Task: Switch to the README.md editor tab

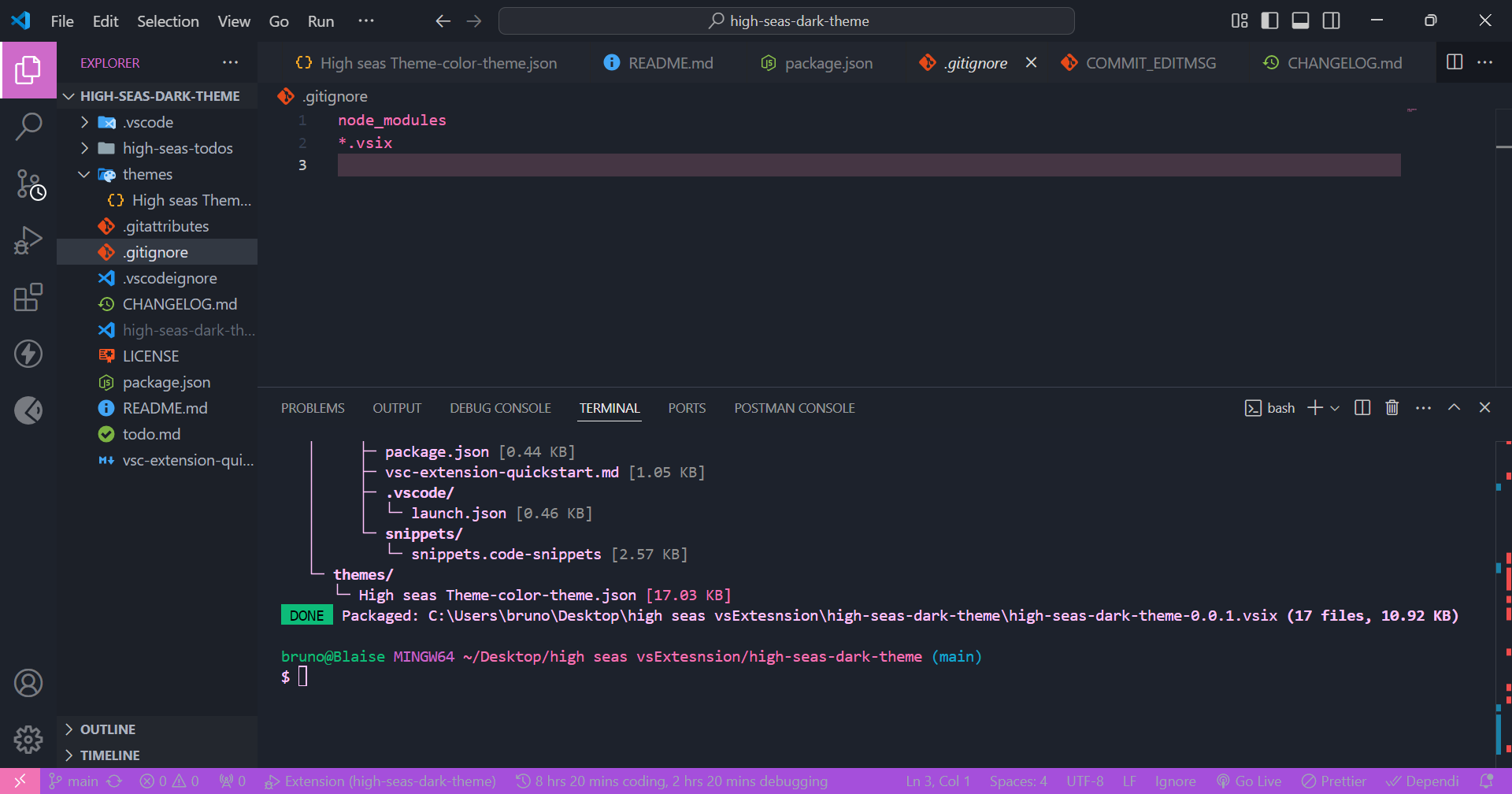Action: coord(658,63)
